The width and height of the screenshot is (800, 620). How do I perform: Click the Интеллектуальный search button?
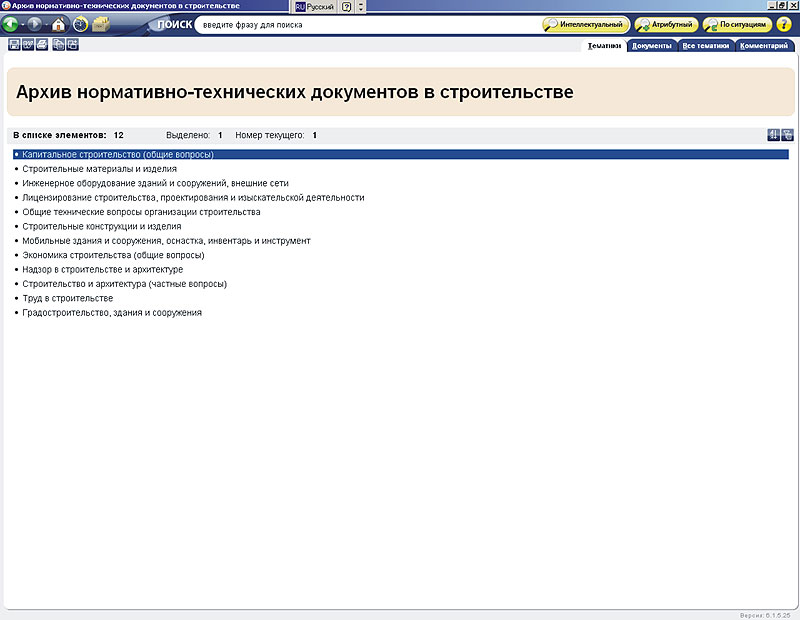coord(586,25)
